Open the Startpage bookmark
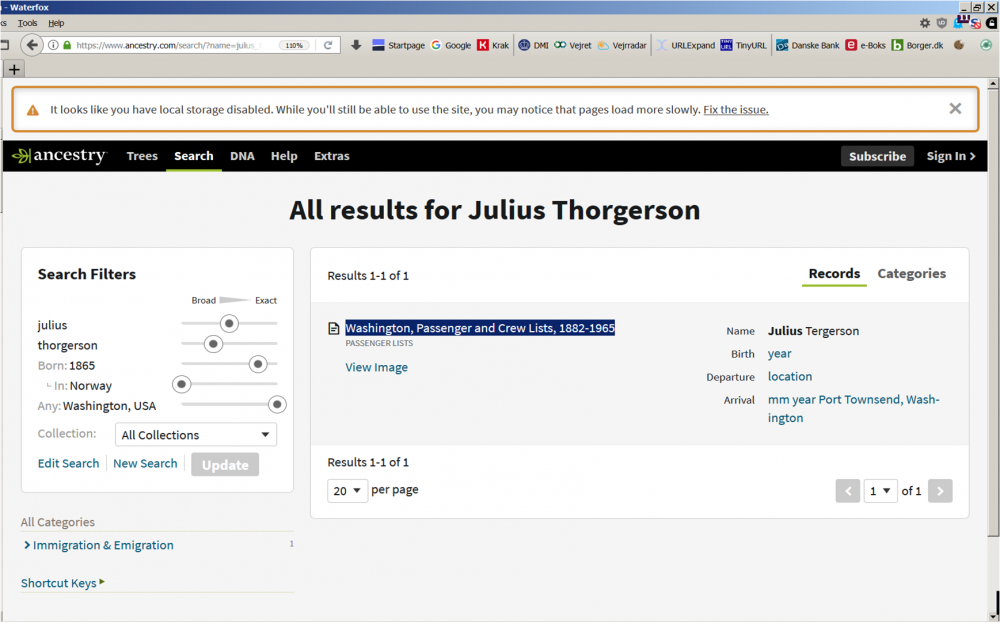 pos(398,45)
